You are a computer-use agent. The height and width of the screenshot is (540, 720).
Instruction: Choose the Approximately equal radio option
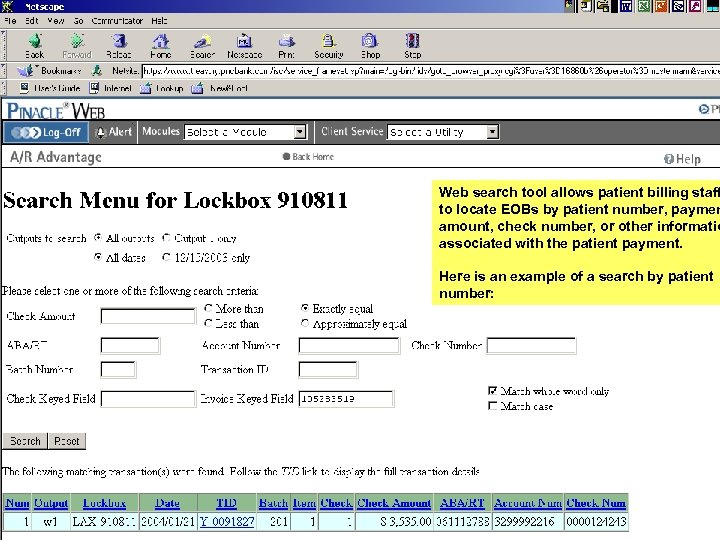(305, 323)
